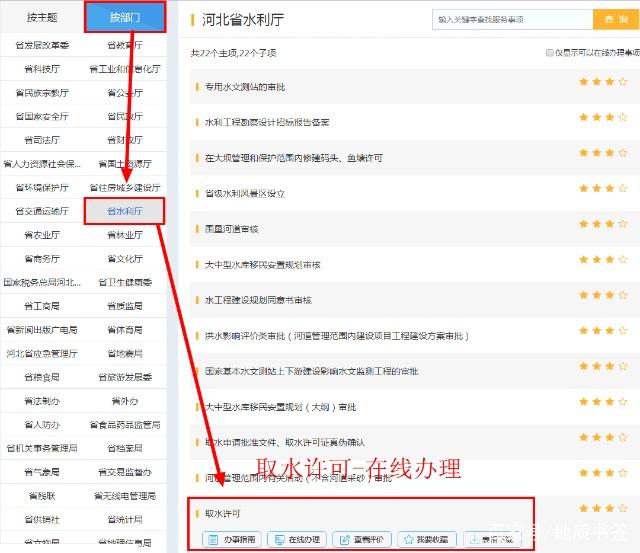The width and height of the screenshot is (640, 553).
Task: Select 省水利厅 in department list
Action: 124,211
